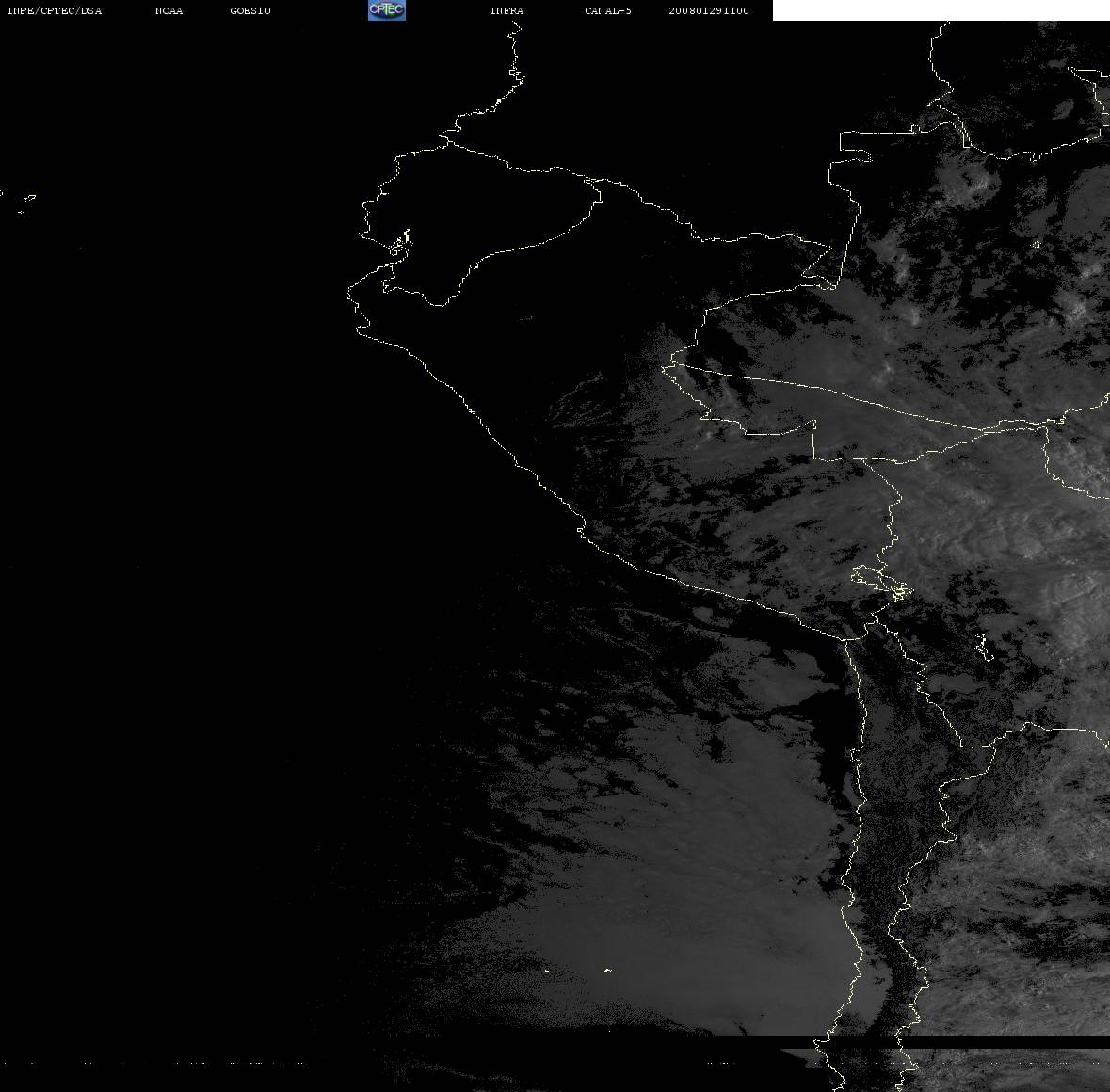Click the NOAA label in the header
Screen dimensions: 1110x1092
tap(169, 10)
